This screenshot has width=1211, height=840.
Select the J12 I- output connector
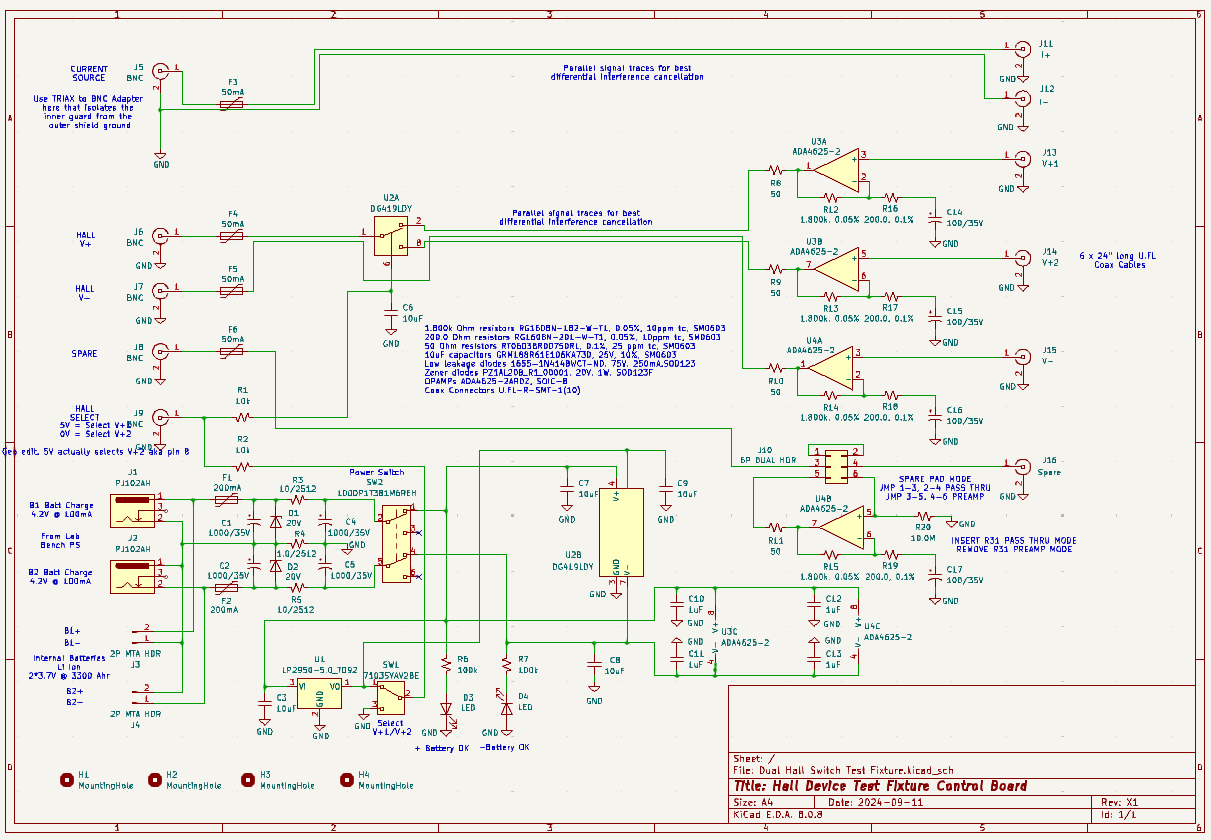point(1022,97)
